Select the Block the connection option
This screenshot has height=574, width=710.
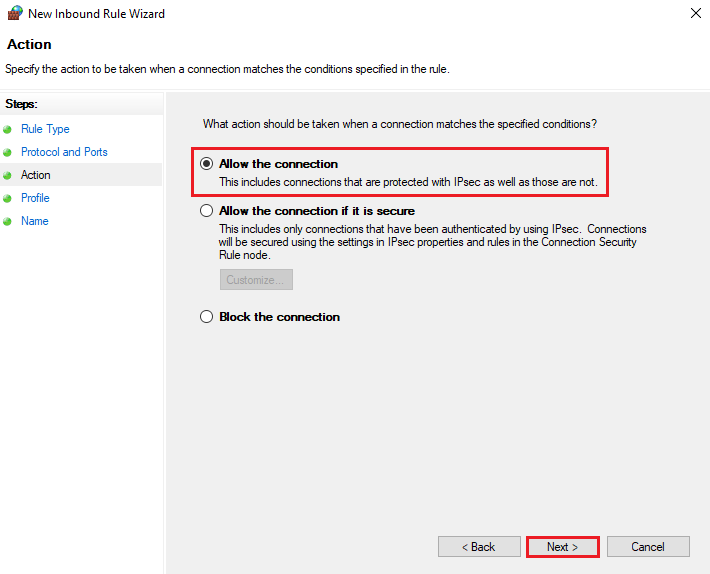click(207, 317)
